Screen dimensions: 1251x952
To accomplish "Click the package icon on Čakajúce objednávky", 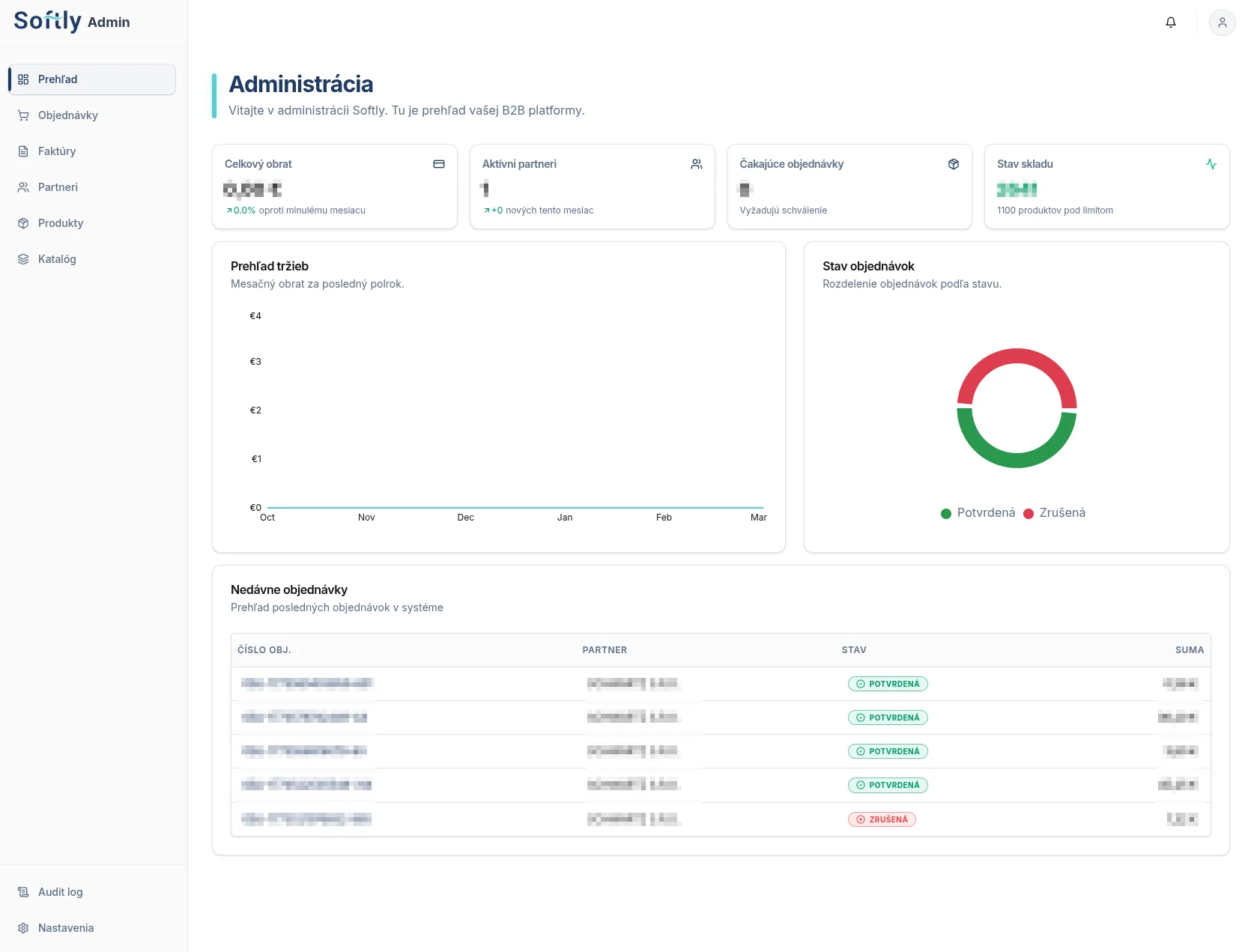I will pyautogui.click(x=954, y=164).
